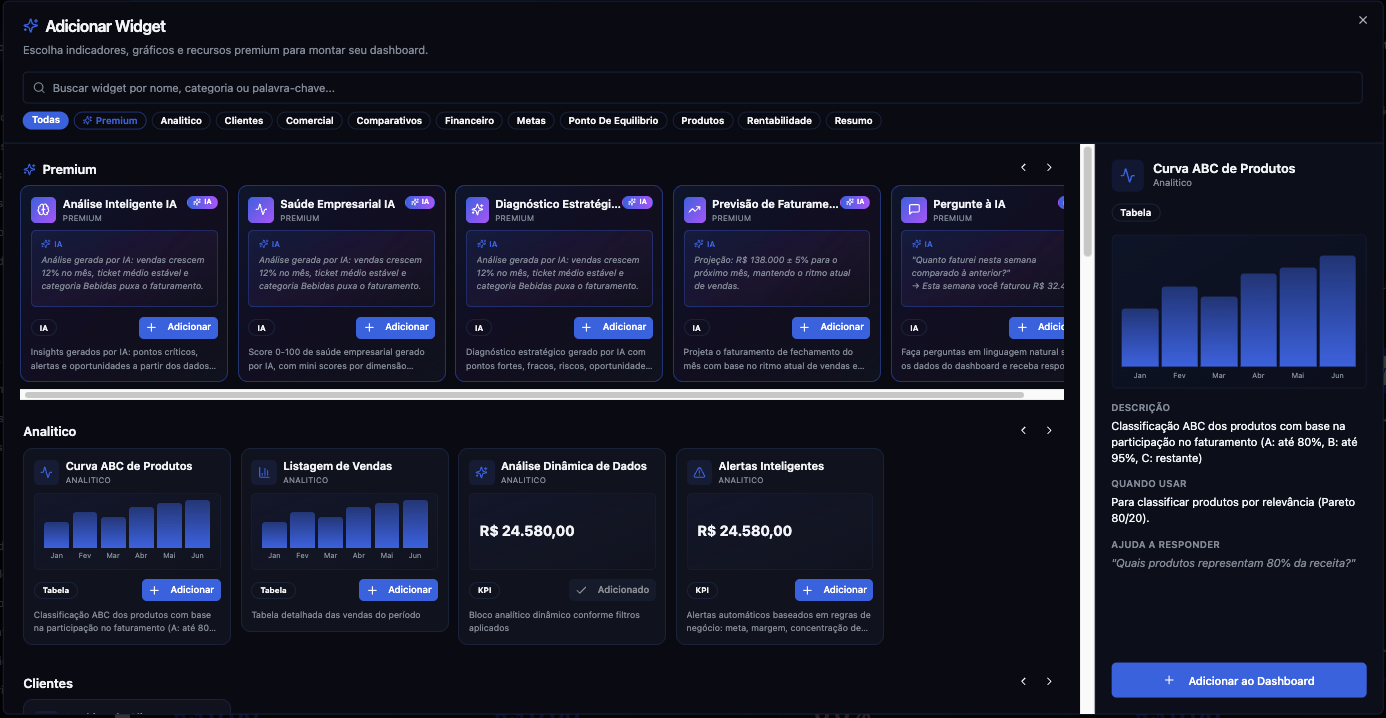Click the Curva ABC de Produtos chart thumbnail
The height and width of the screenshot is (718, 1386).
pyautogui.click(x=127, y=531)
